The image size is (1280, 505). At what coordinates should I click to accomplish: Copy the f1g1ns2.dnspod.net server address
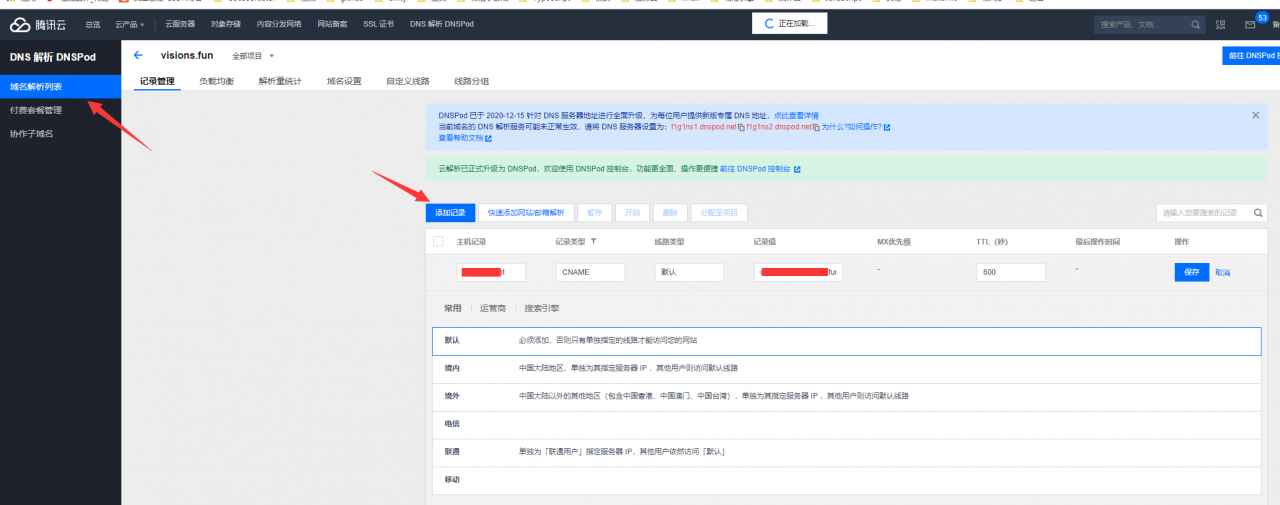pos(816,127)
